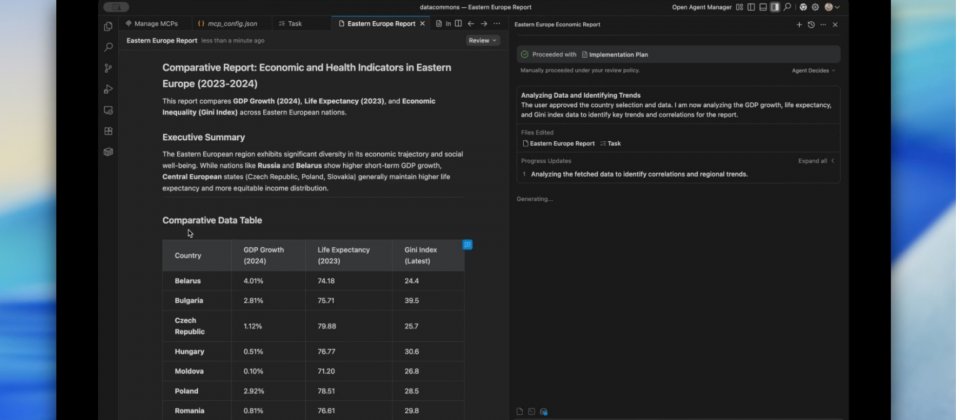Toggle the agent side panel layout icon
The width and height of the screenshot is (960, 420).
pyautogui.click(x=774, y=7)
